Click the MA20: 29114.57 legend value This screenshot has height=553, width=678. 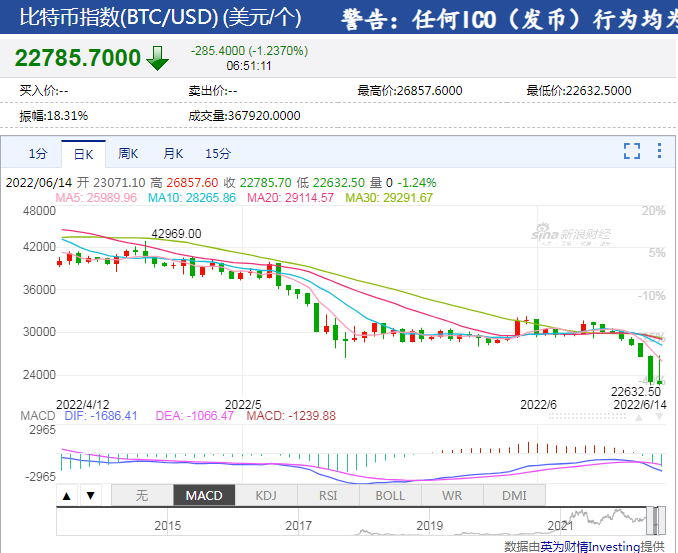290,198
